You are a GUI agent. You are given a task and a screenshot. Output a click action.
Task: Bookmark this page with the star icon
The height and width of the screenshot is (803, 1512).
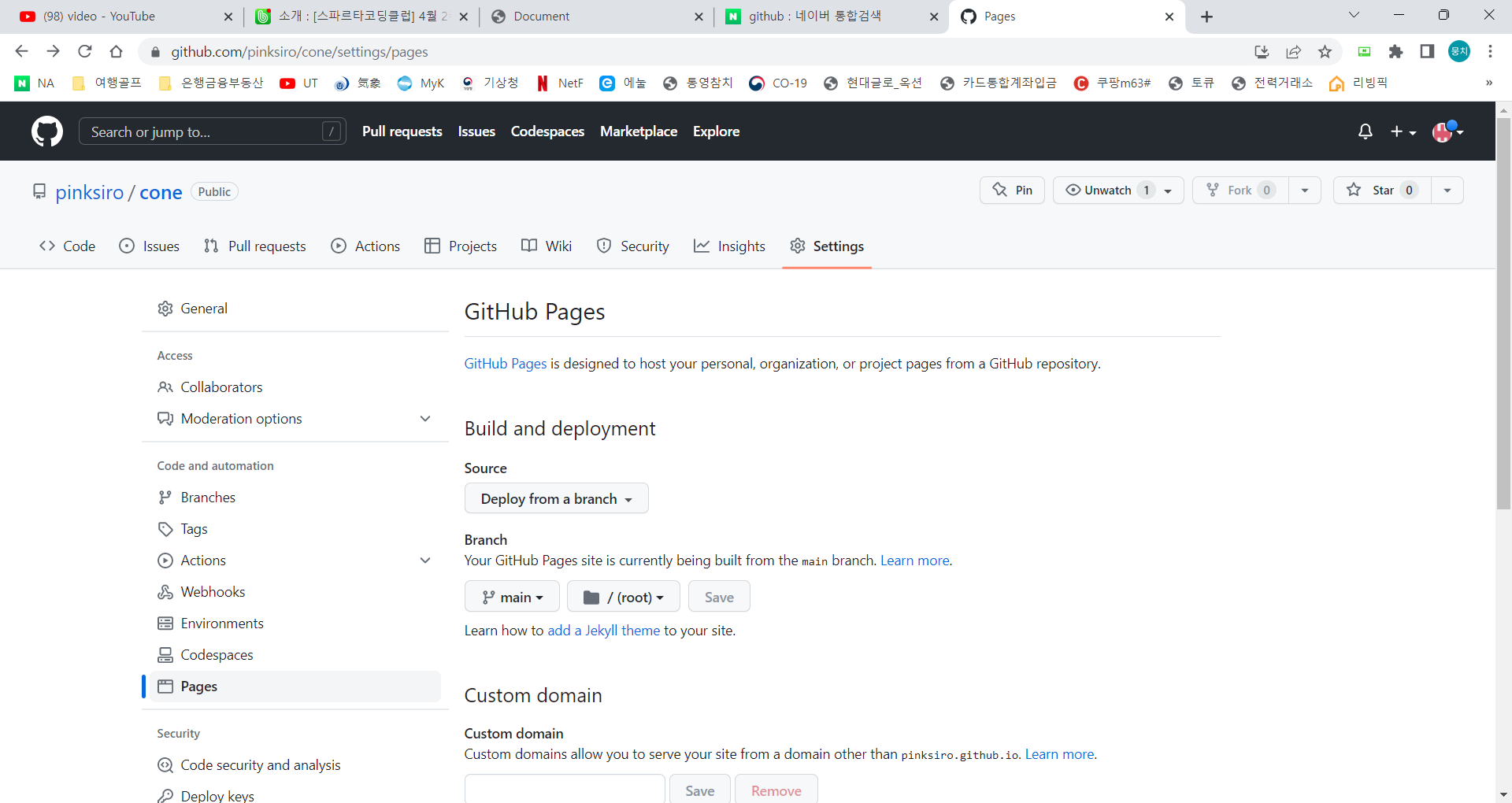pos(1325,51)
